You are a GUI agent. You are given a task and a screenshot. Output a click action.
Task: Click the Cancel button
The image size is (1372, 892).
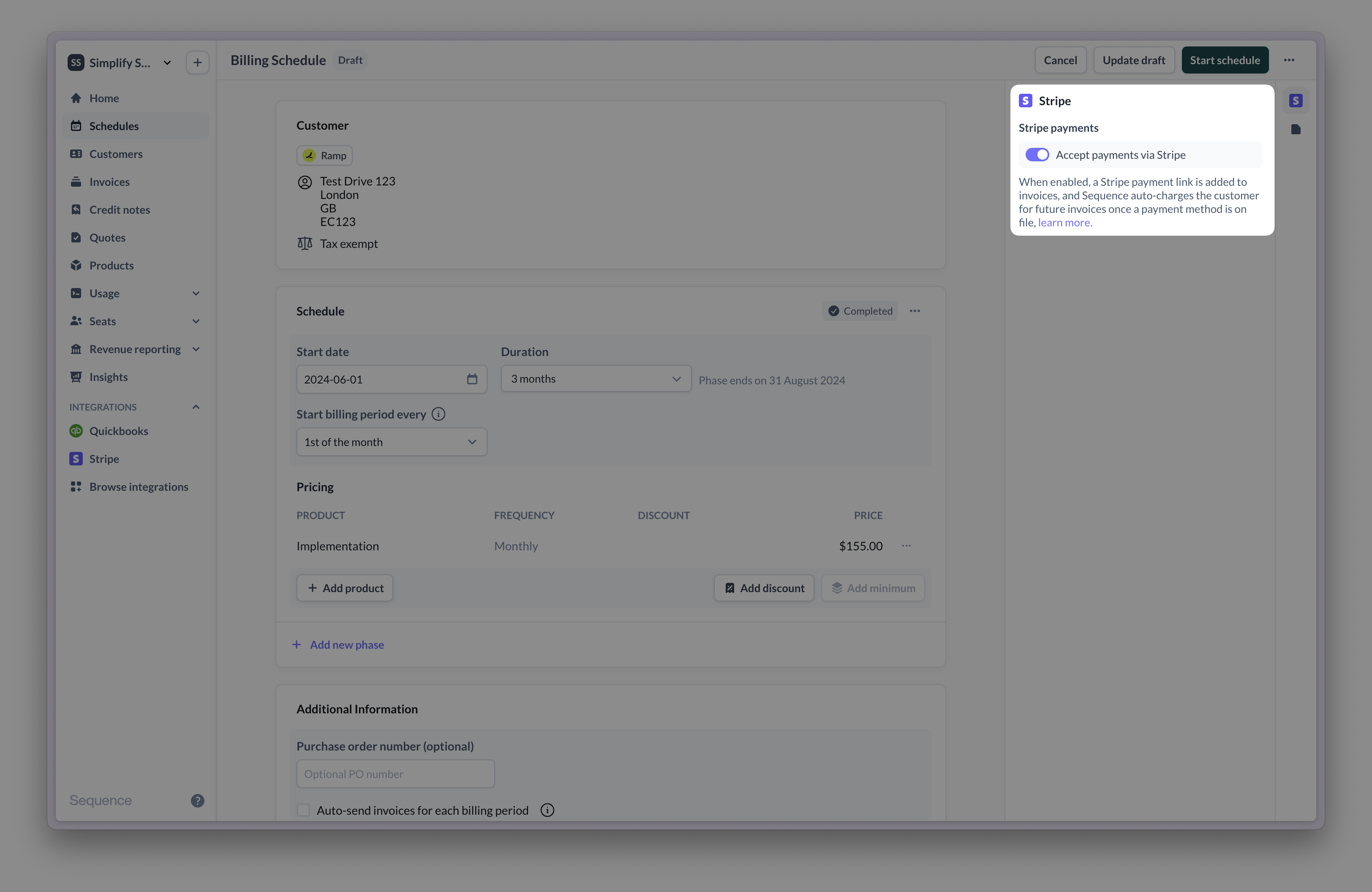[x=1060, y=60]
